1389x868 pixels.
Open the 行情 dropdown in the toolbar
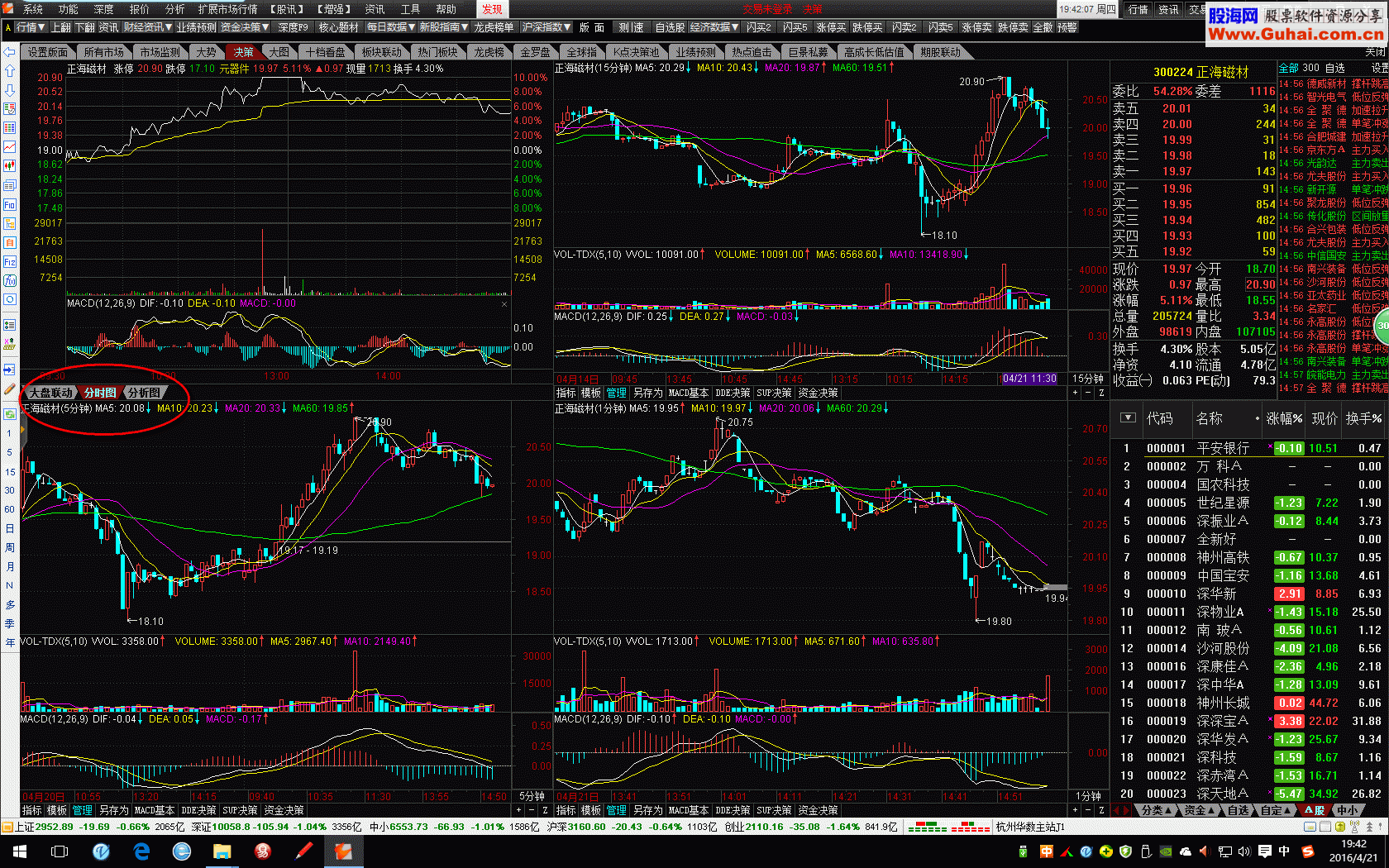pos(31,27)
